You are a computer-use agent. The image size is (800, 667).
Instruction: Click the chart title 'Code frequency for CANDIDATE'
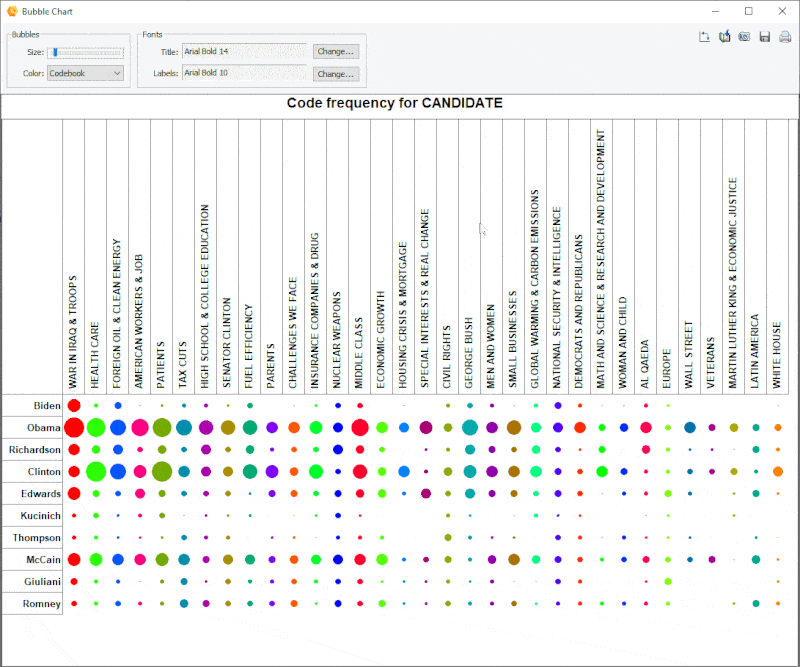point(394,103)
